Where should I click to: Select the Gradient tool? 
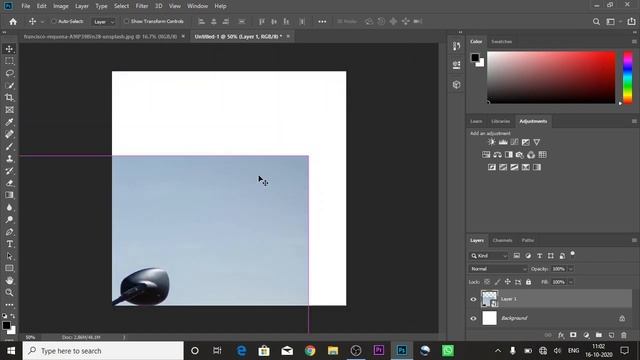(x=9, y=195)
